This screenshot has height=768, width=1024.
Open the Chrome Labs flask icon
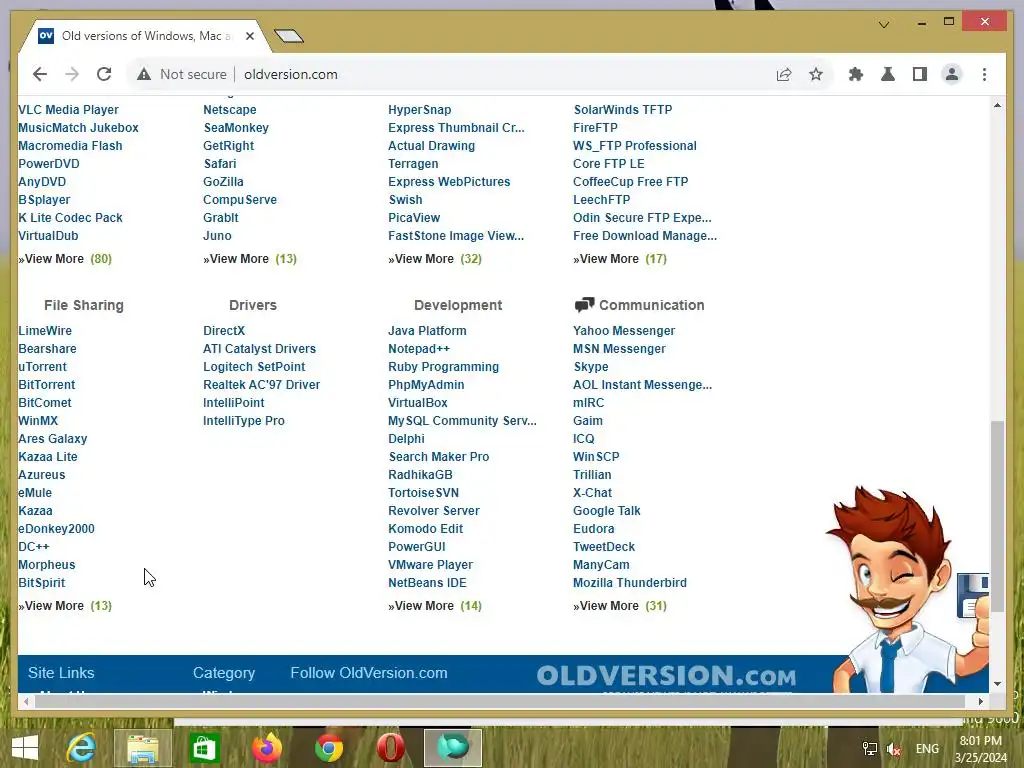click(x=888, y=74)
